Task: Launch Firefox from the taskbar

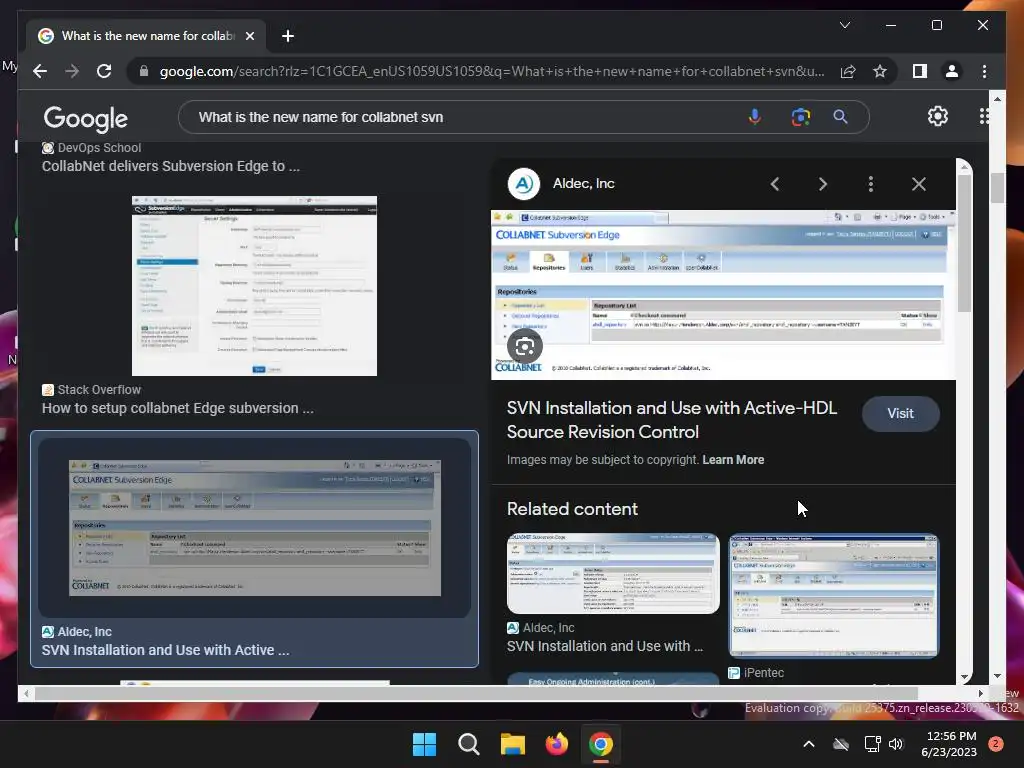Action: tap(556, 744)
